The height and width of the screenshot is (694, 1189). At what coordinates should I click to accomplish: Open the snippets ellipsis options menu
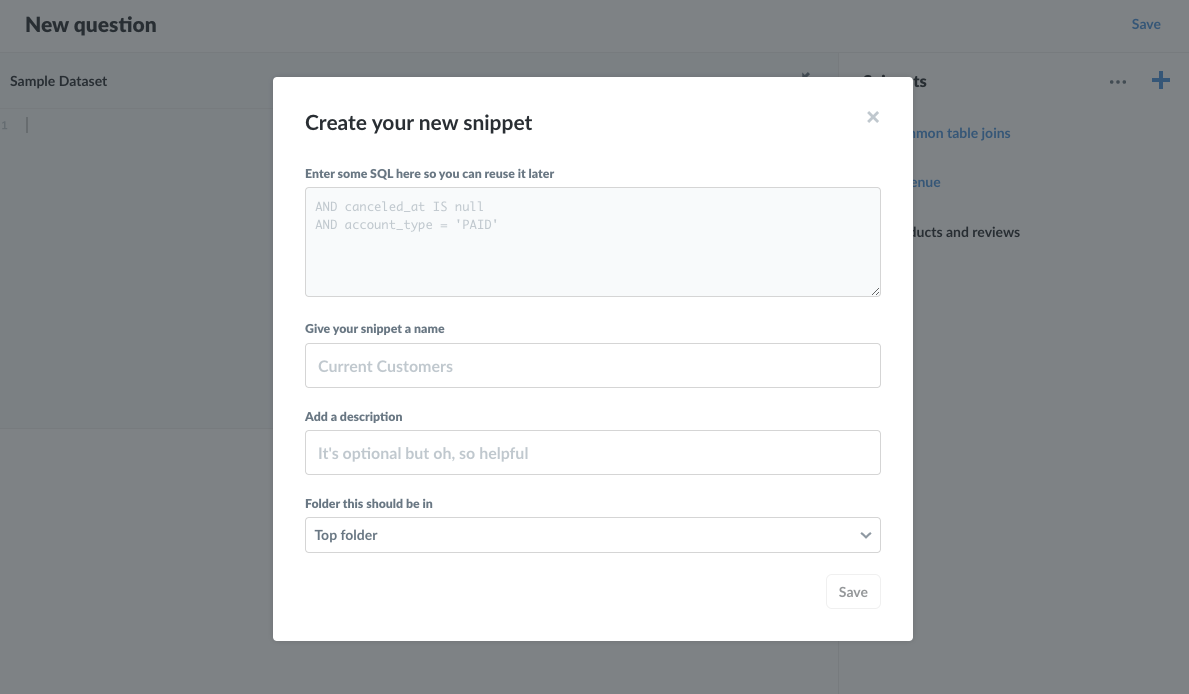pyautogui.click(x=1117, y=82)
